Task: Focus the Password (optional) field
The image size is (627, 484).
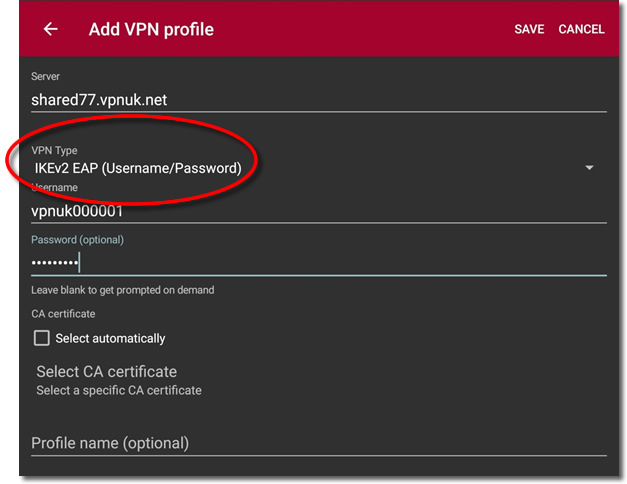Action: coord(319,263)
